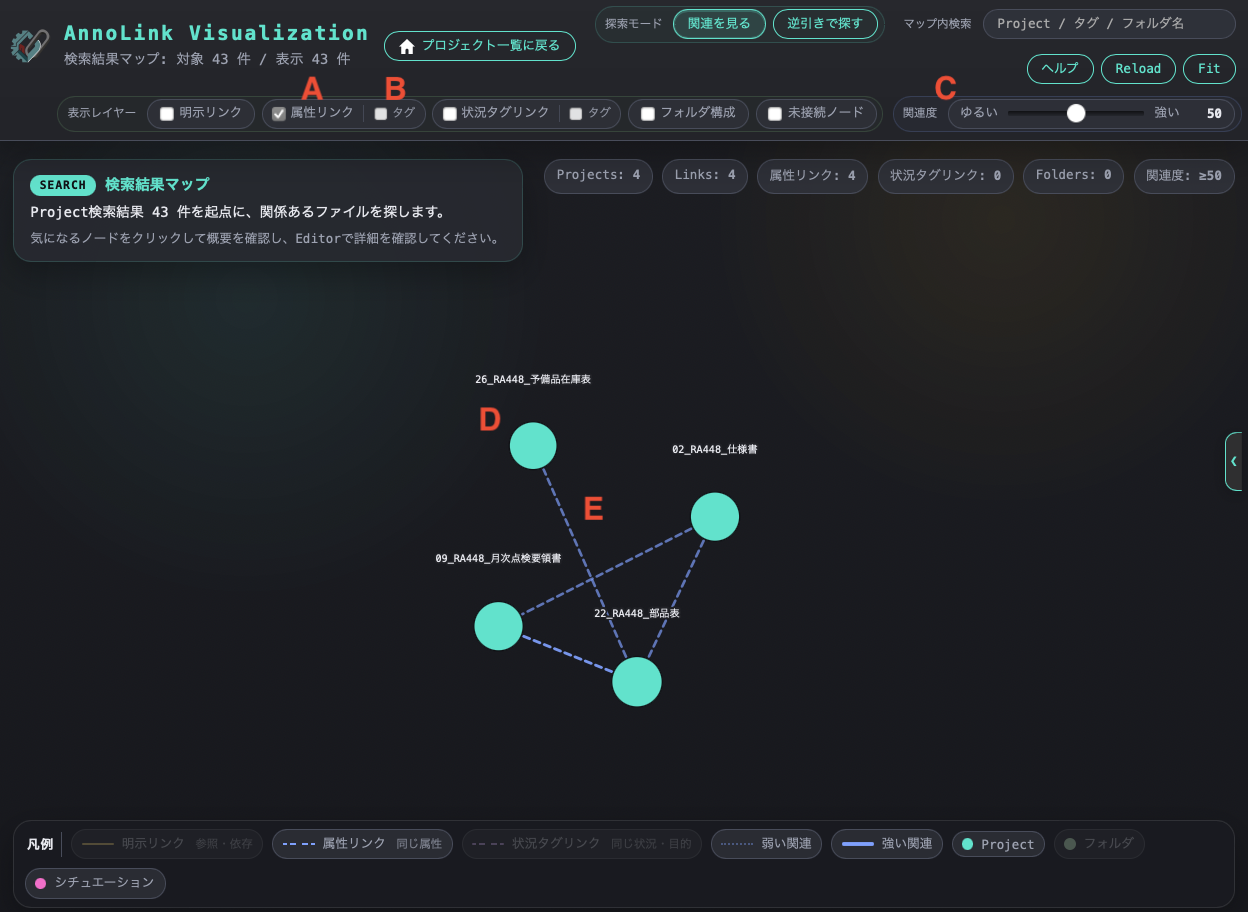The height and width of the screenshot is (912, 1248).
Task: Click the Reload button
Action: click(1138, 69)
